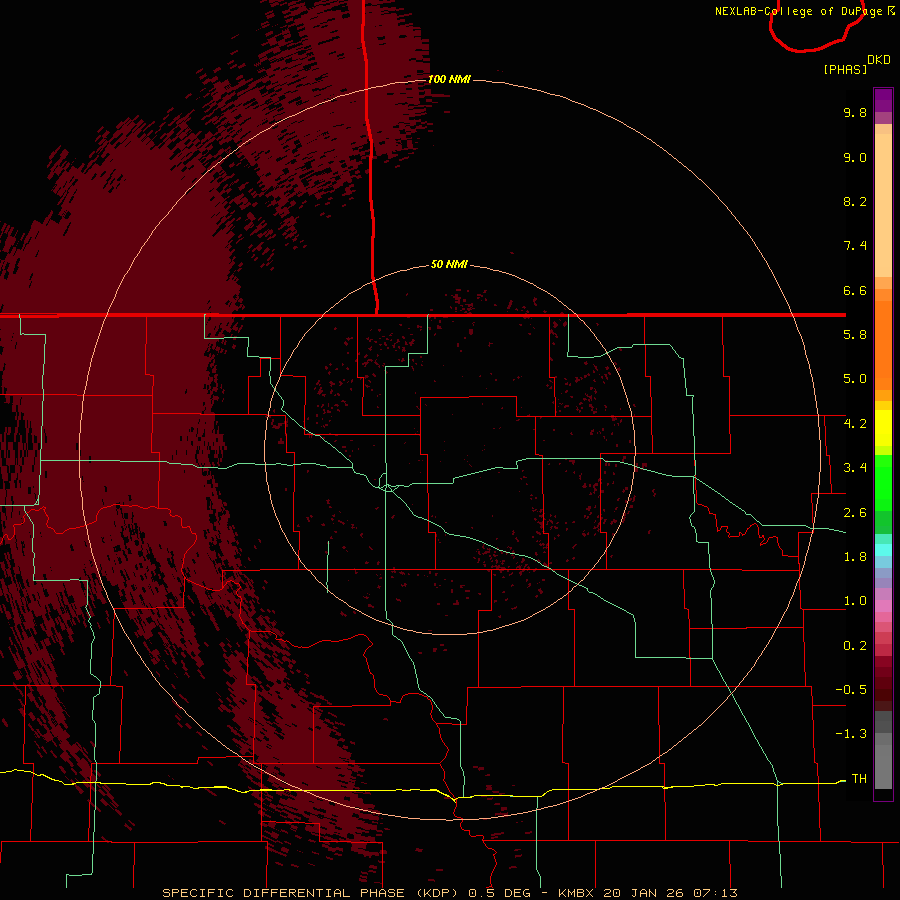Click the 5.8 value on the scale
The image size is (900, 900).
tap(855, 335)
